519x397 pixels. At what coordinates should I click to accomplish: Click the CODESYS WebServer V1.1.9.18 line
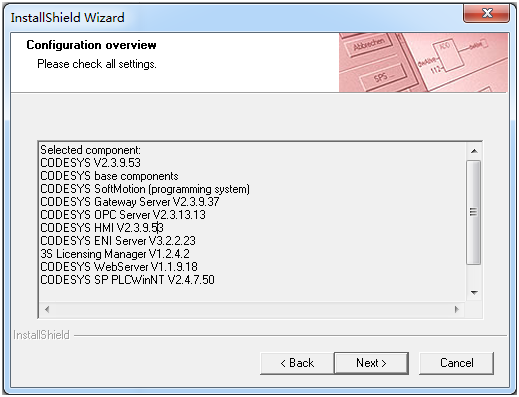(119, 267)
